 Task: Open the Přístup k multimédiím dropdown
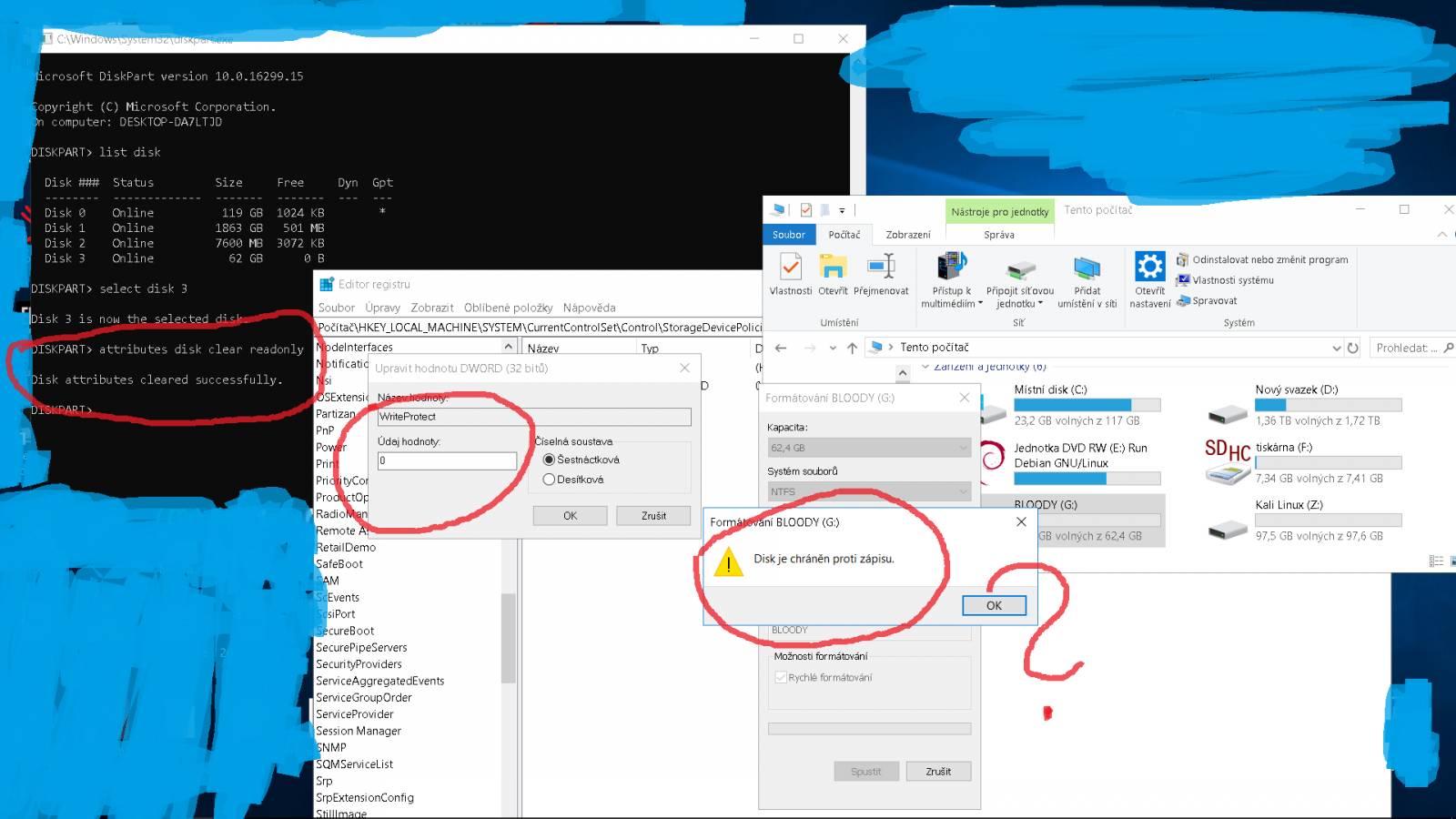pos(952,280)
